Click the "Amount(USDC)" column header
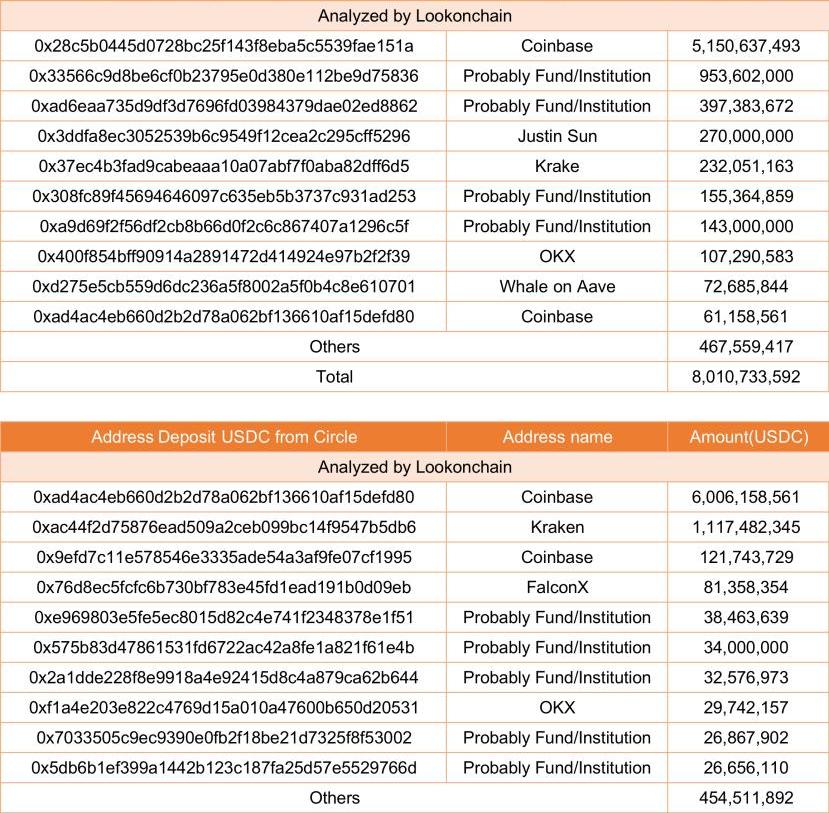829x813 pixels. pyautogui.click(x=748, y=437)
